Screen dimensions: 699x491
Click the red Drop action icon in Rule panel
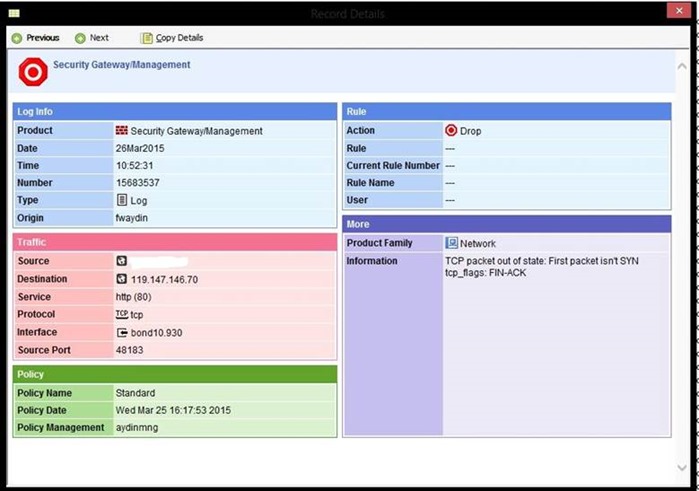coord(451,130)
